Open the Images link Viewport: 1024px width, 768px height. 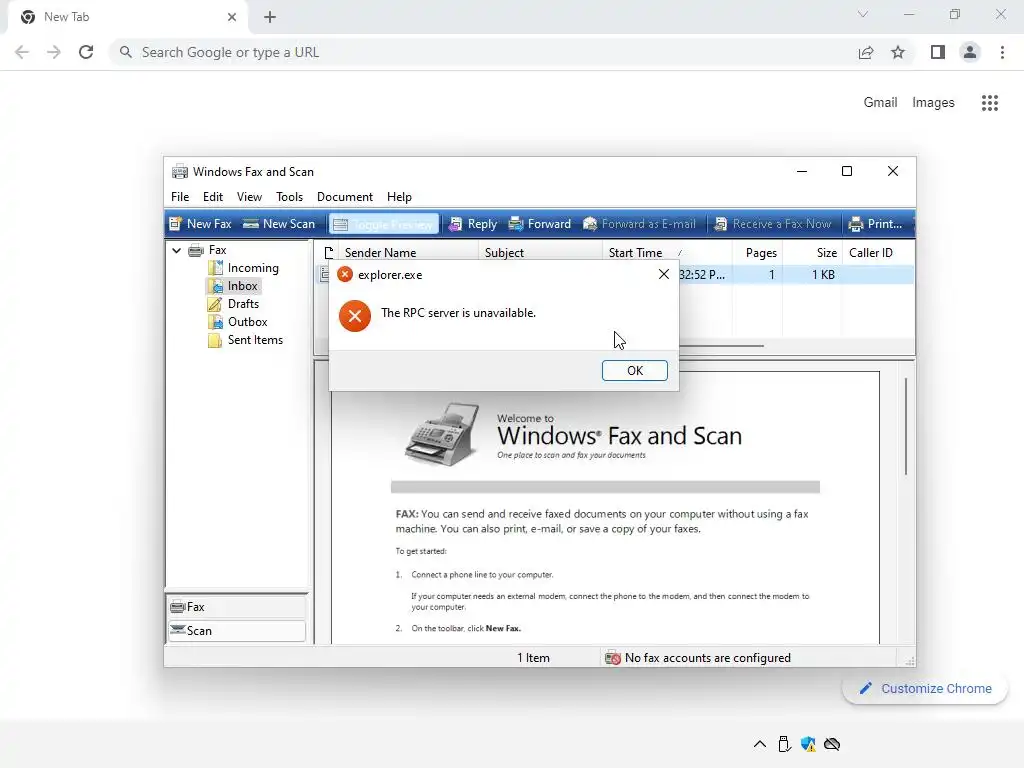(x=933, y=103)
